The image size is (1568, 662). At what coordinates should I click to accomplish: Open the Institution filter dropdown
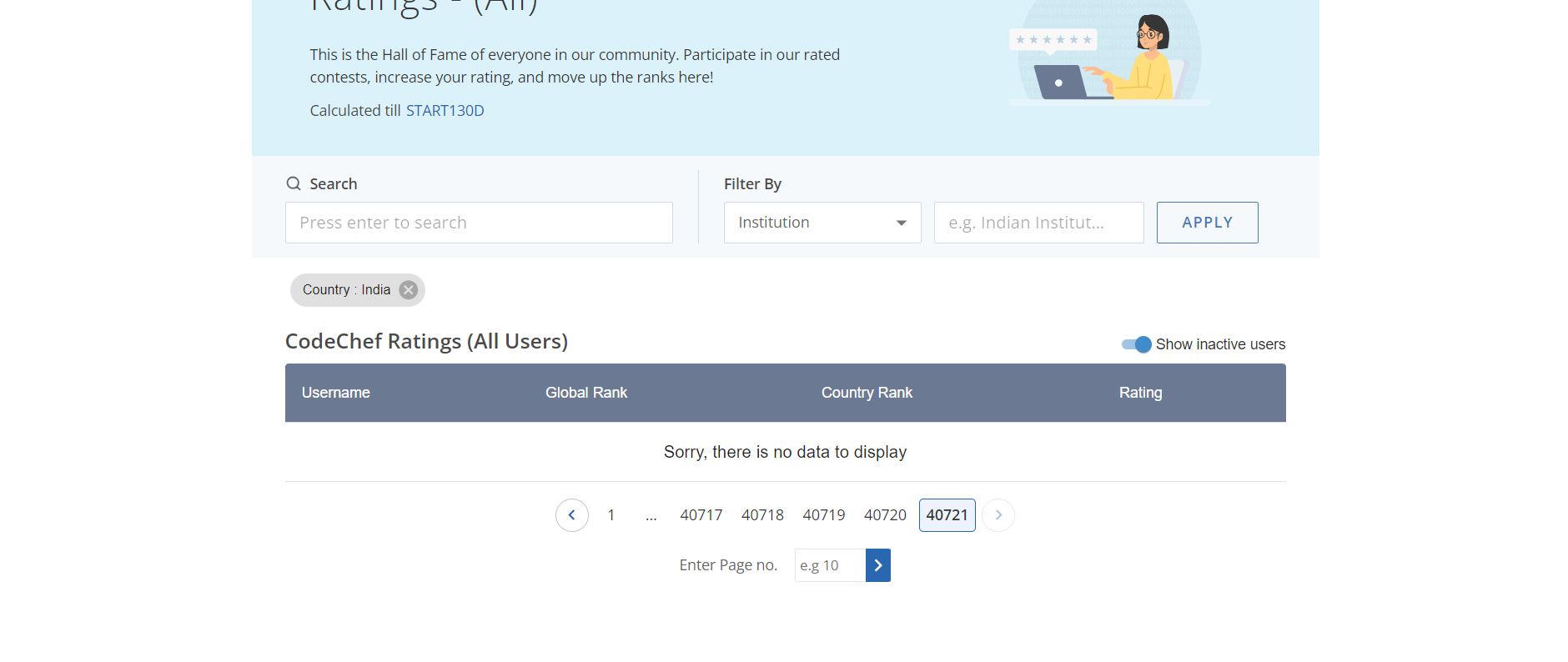822,223
